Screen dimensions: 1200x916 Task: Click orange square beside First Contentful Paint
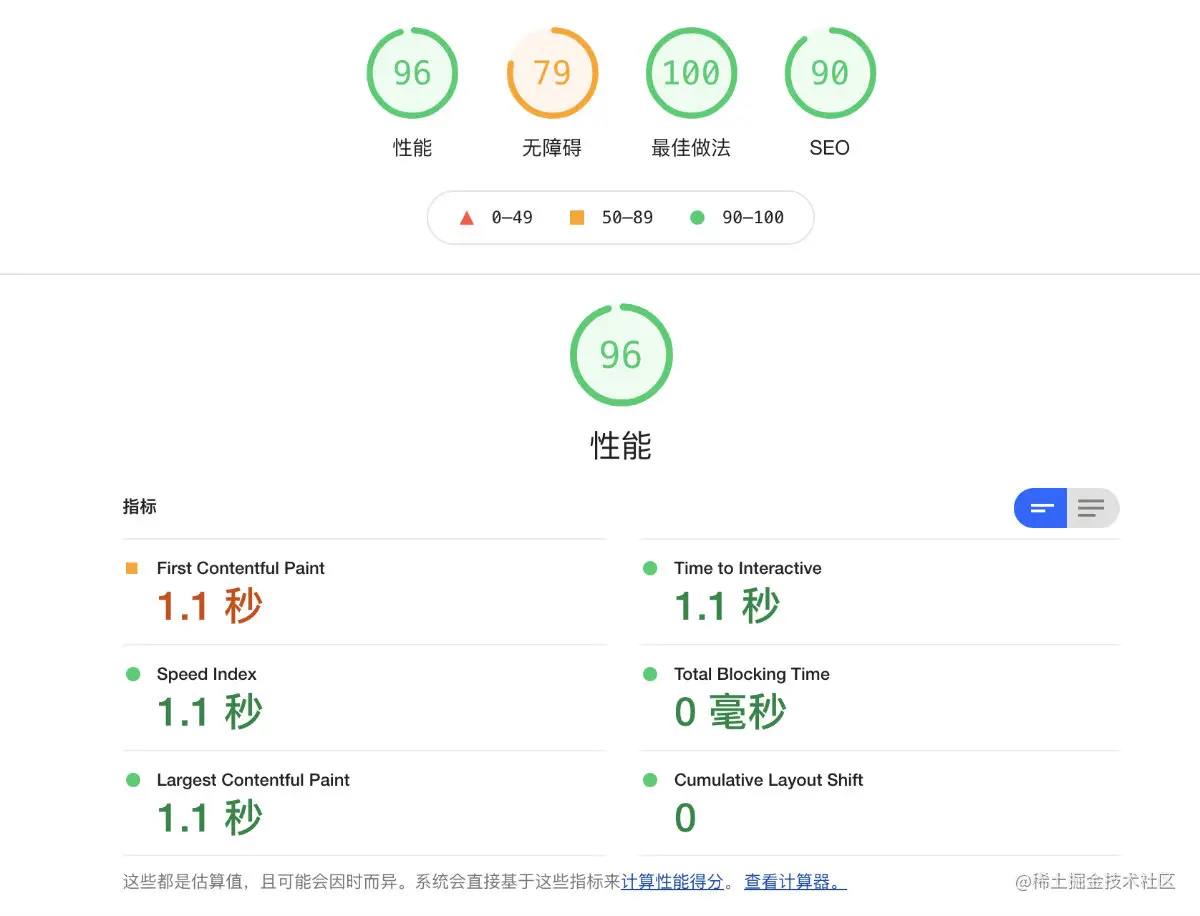132,568
